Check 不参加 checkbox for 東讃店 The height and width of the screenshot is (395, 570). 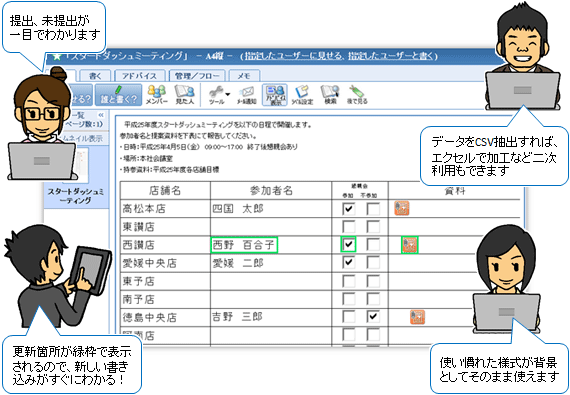[x=373, y=227]
